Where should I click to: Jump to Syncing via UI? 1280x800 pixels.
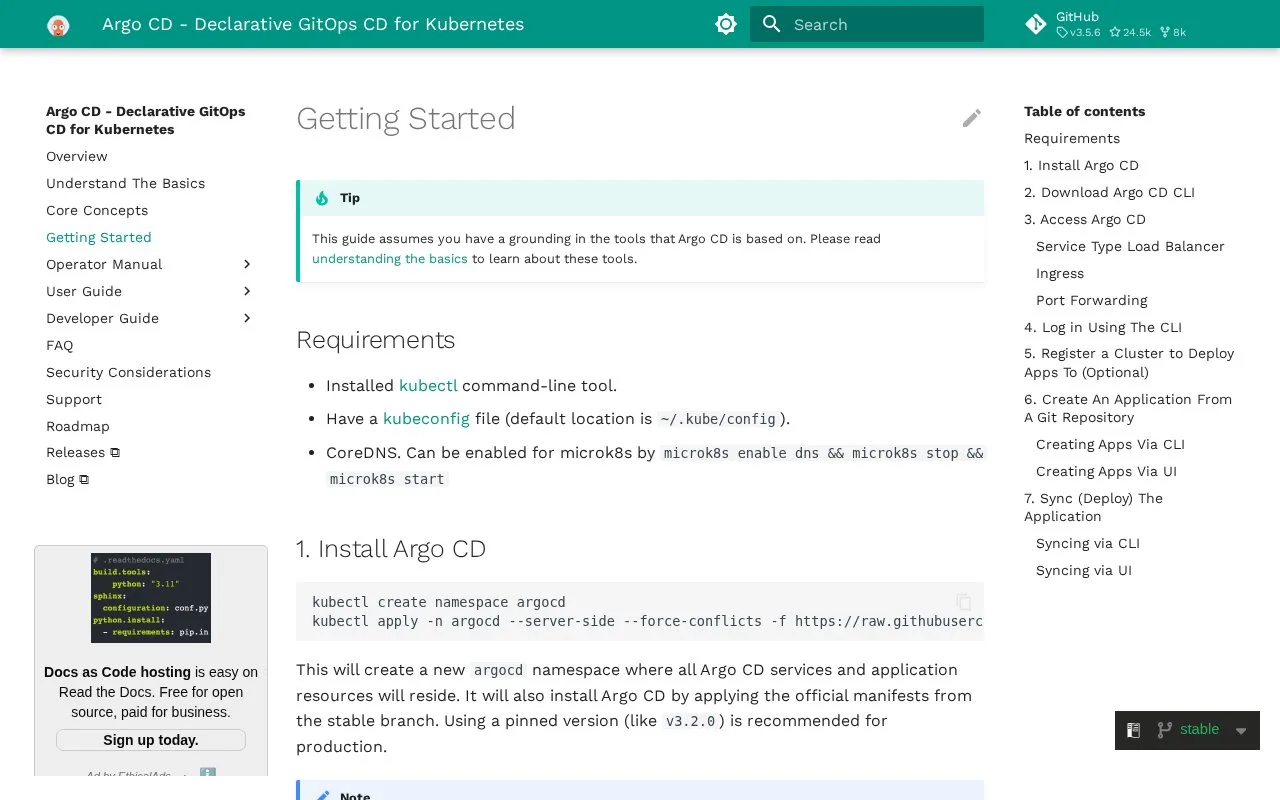tap(1084, 570)
